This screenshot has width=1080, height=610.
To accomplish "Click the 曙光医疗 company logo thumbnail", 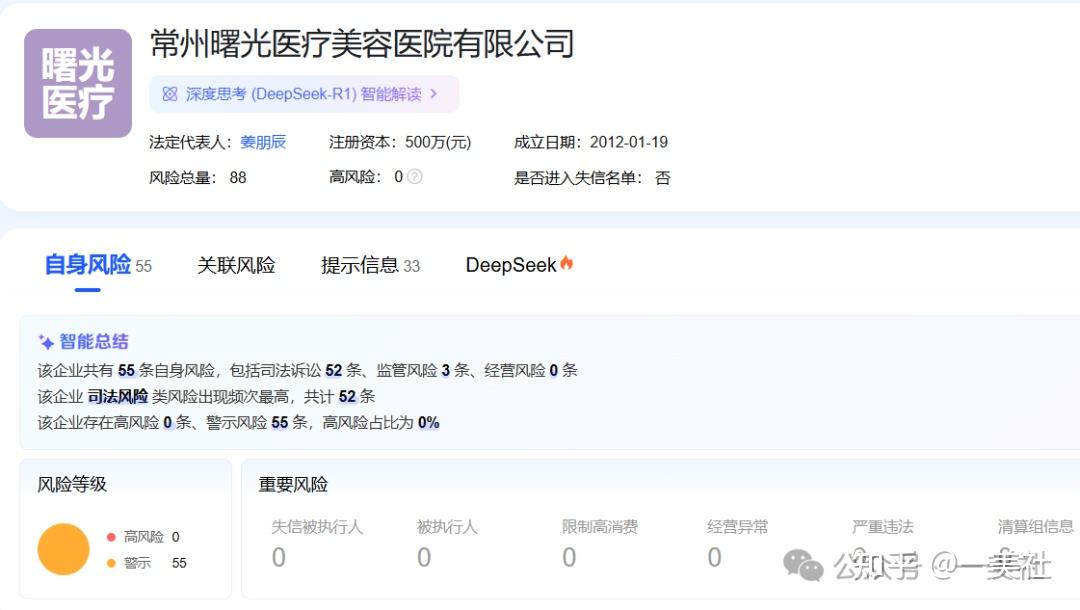I will (78, 83).
